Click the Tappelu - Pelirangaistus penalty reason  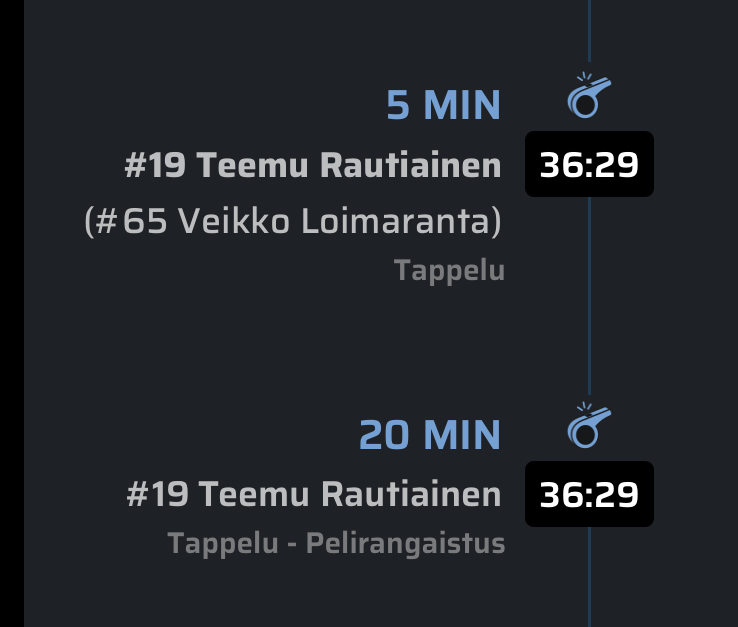[336, 544]
